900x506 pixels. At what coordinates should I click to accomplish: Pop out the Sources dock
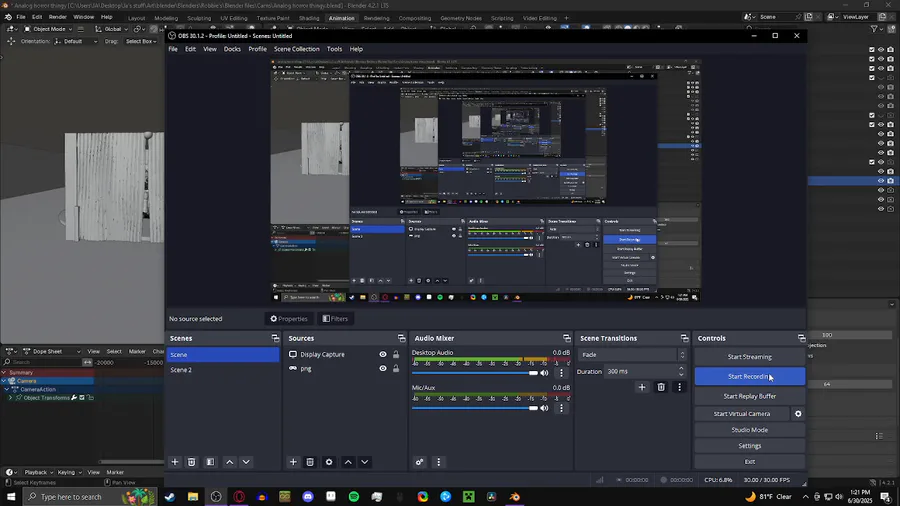pyautogui.click(x=401, y=338)
